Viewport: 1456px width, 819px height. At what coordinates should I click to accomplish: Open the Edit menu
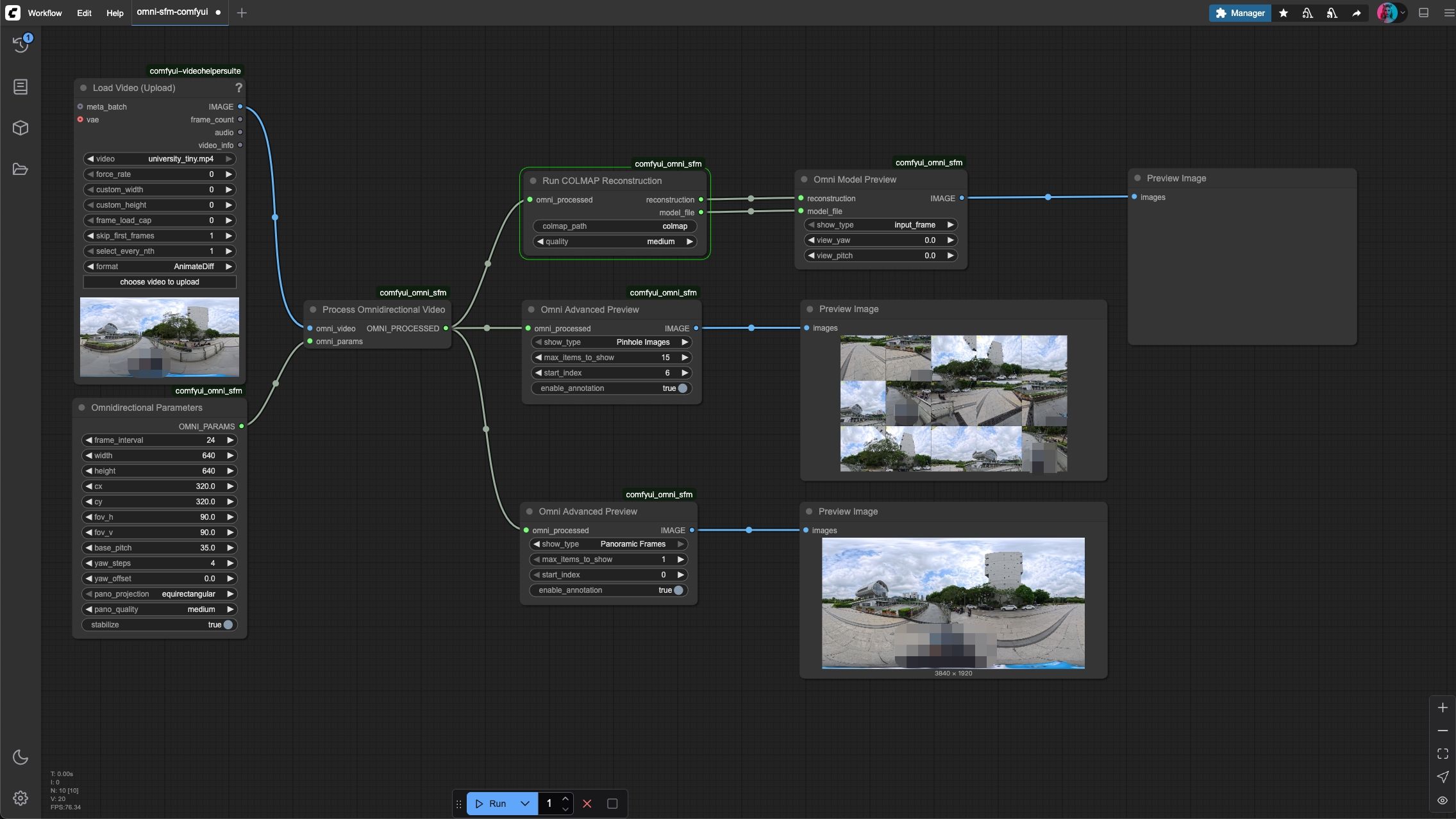coord(84,13)
